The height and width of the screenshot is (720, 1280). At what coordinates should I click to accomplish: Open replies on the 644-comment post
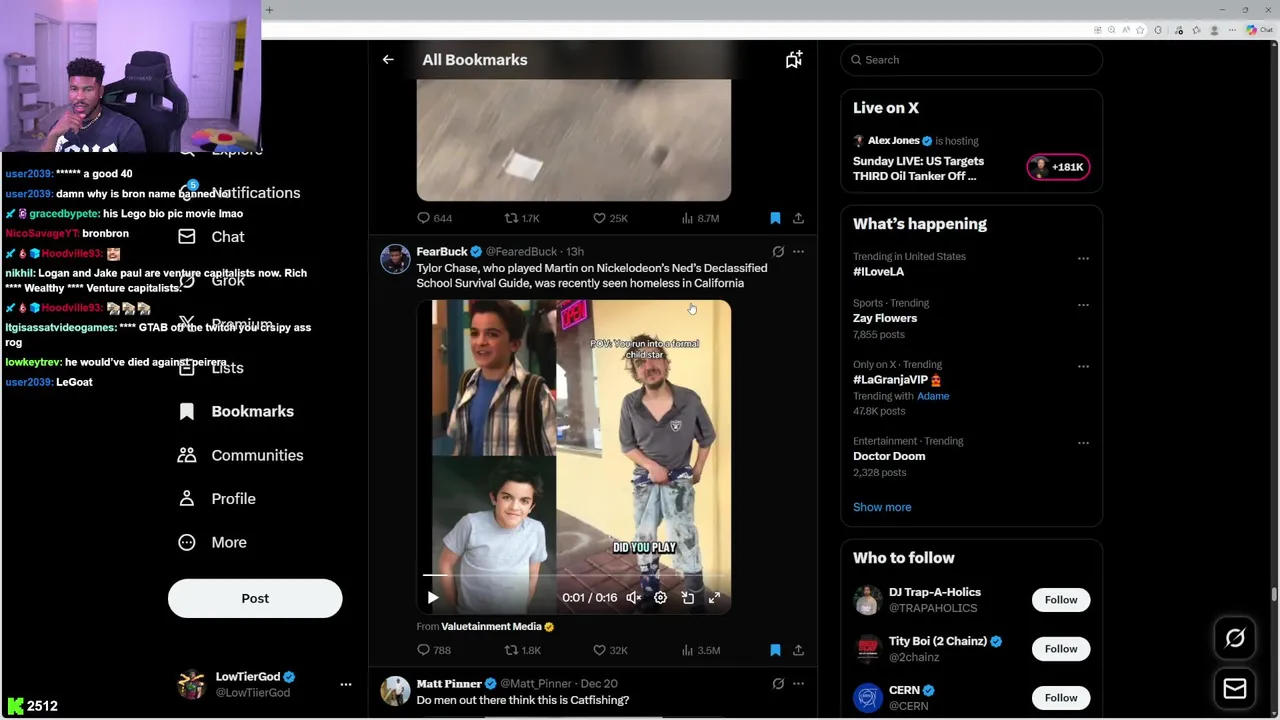[434, 218]
